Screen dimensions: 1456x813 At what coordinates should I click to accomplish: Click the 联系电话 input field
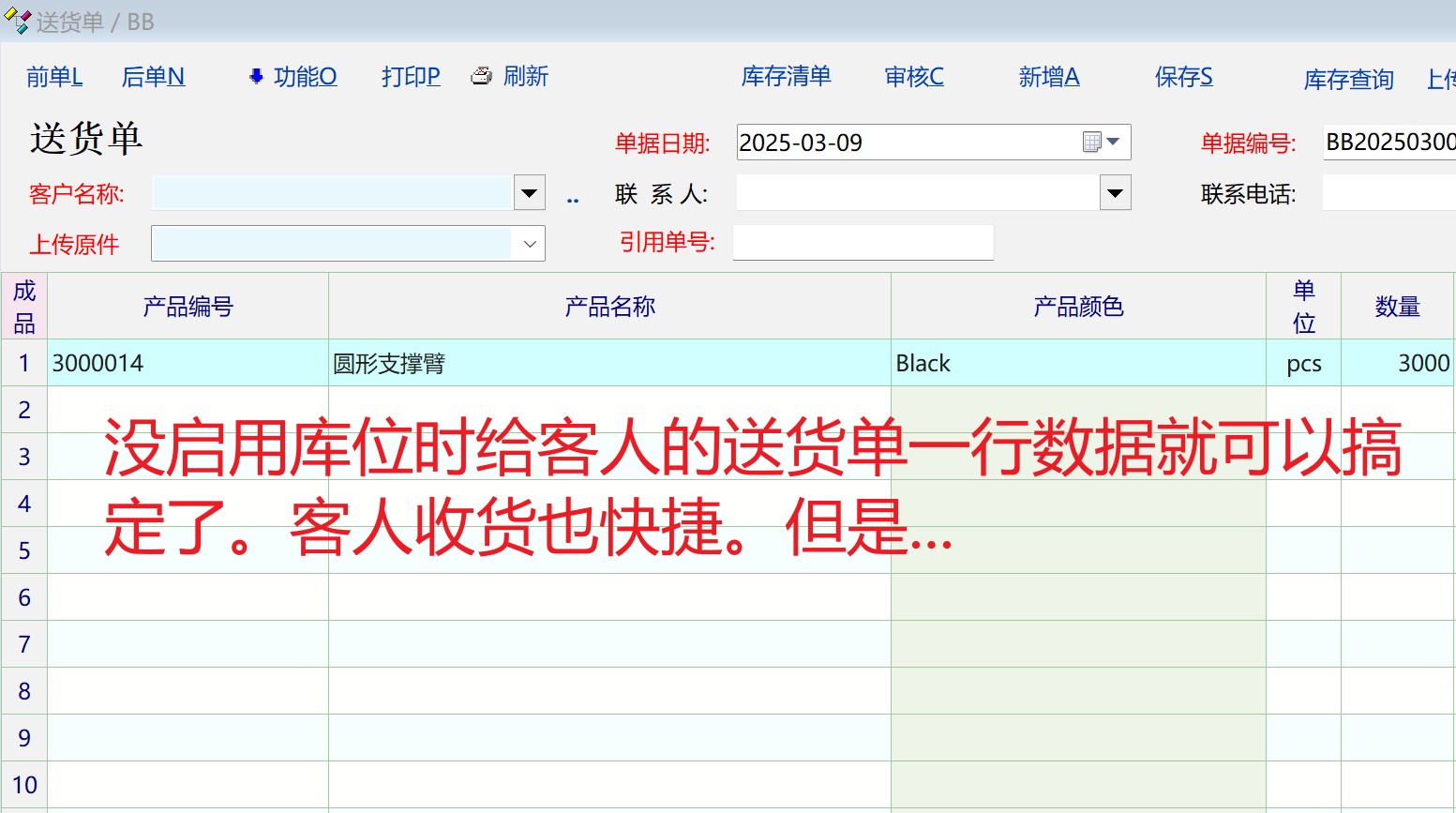click(x=1388, y=194)
